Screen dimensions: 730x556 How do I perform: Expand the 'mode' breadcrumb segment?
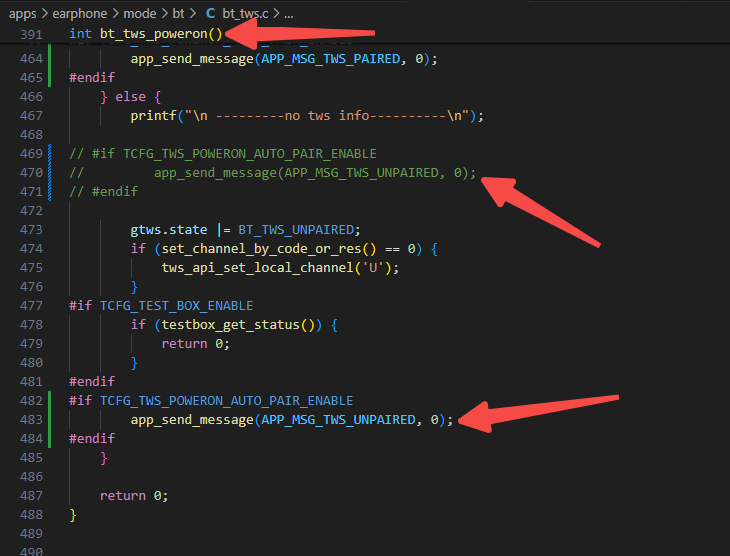[140, 14]
